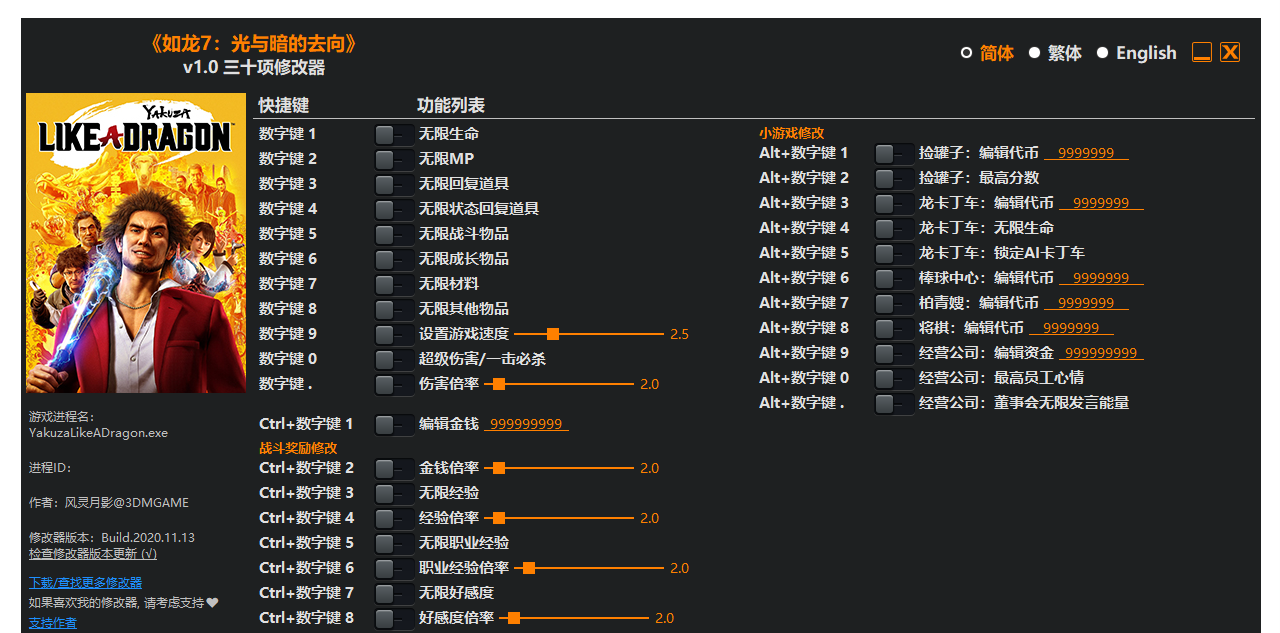Turn on 超级伤害/一击必杀 toggle
Screen dimensions: 1280x633
[x=394, y=359]
